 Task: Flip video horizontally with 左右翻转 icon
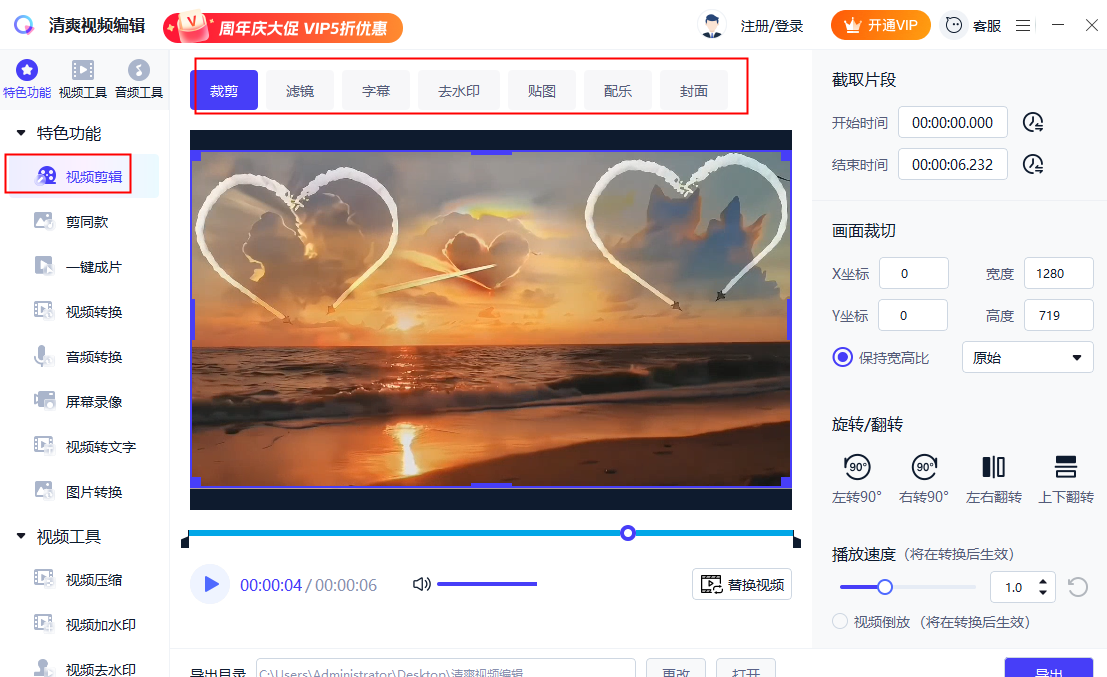coord(993,467)
